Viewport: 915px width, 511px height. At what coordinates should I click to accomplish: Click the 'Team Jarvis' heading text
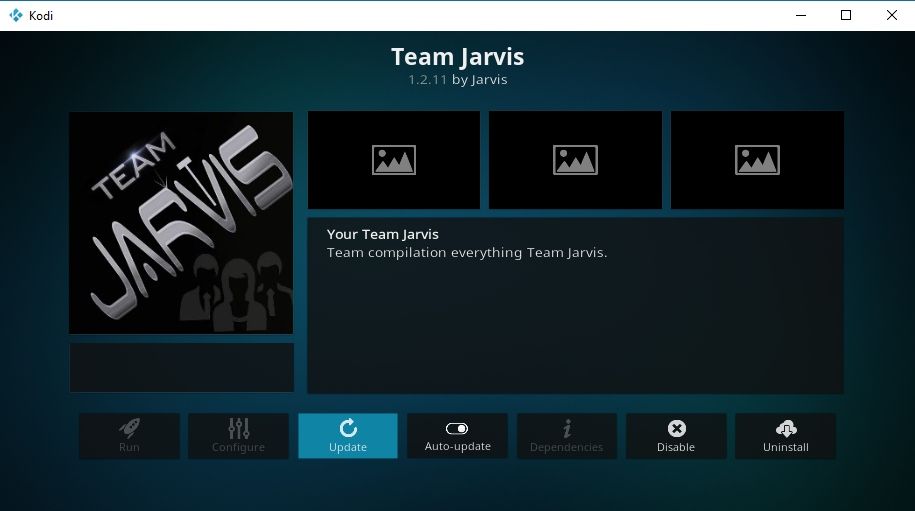click(458, 57)
